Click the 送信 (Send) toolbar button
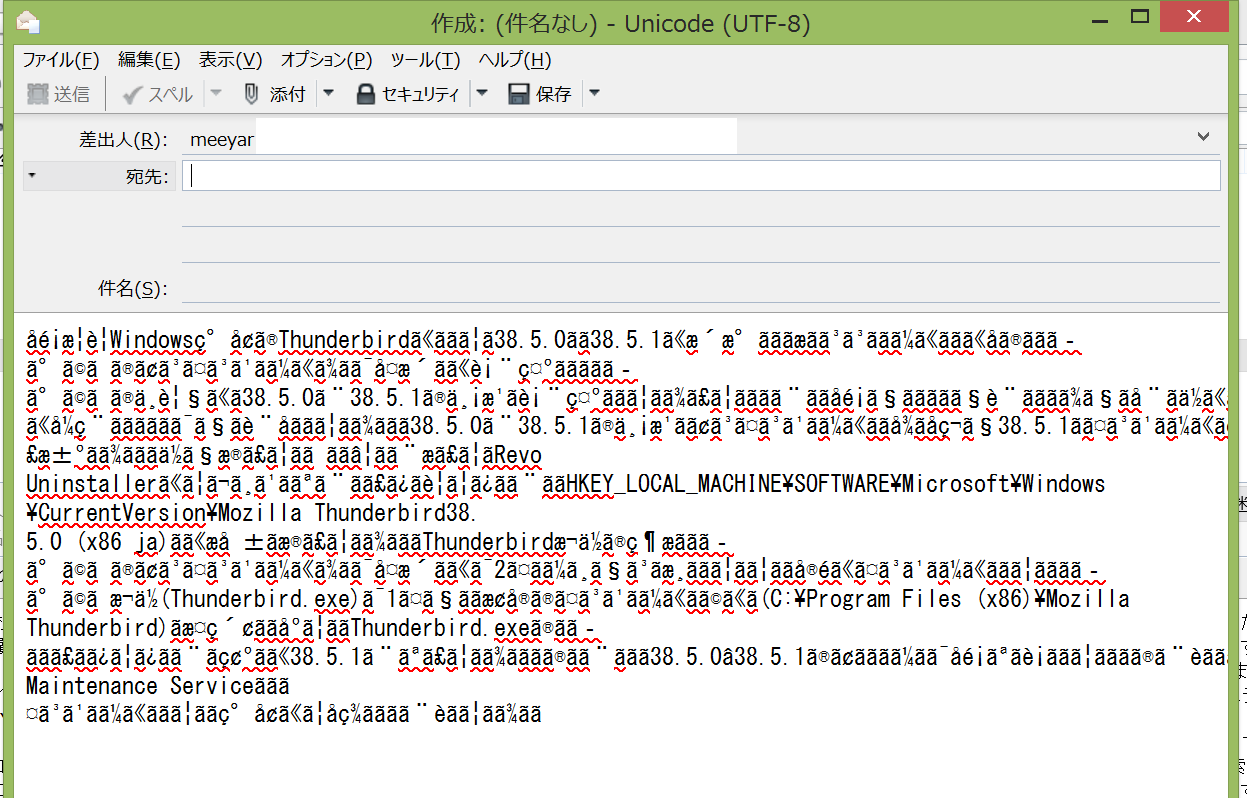 [58, 94]
